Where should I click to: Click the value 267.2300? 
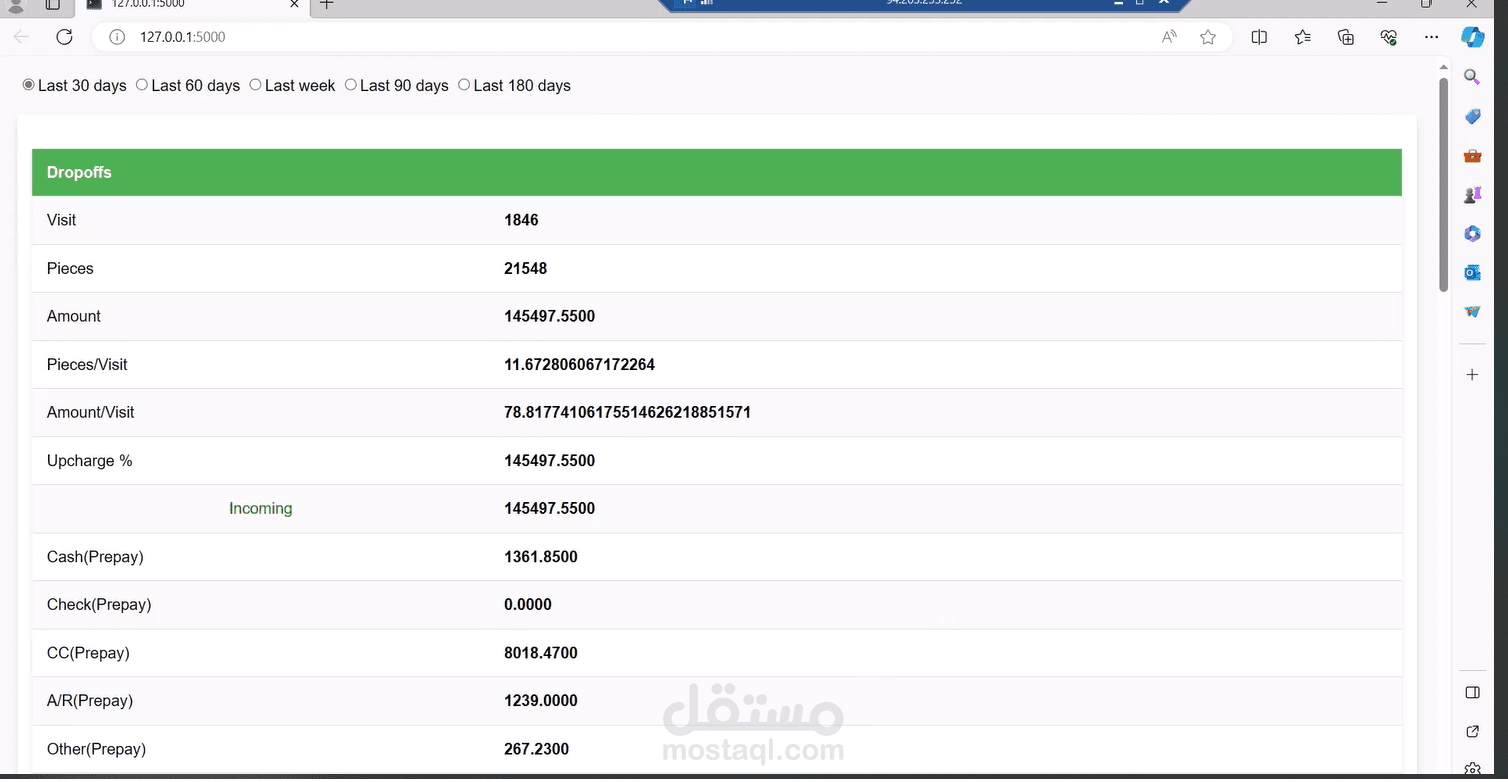536,749
